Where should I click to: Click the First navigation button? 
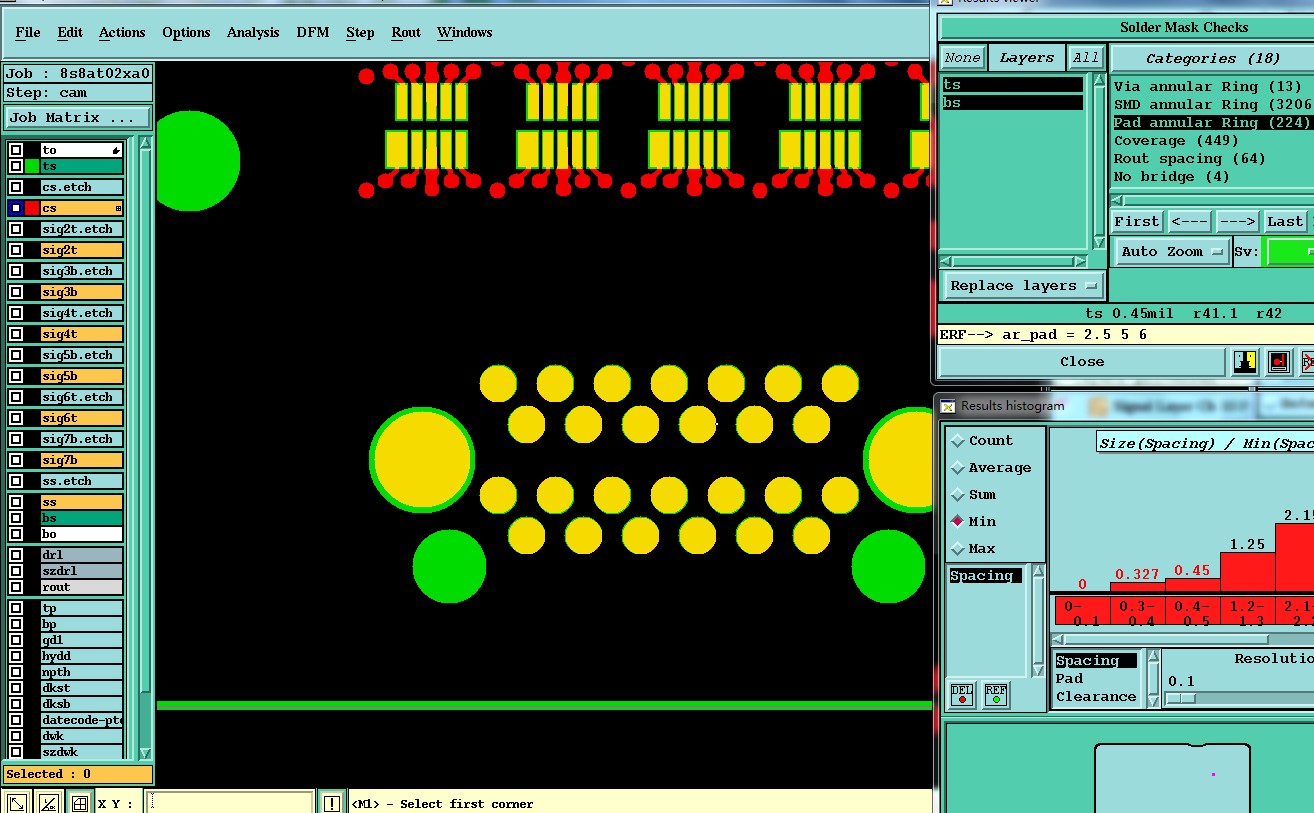tap(1137, 222)
